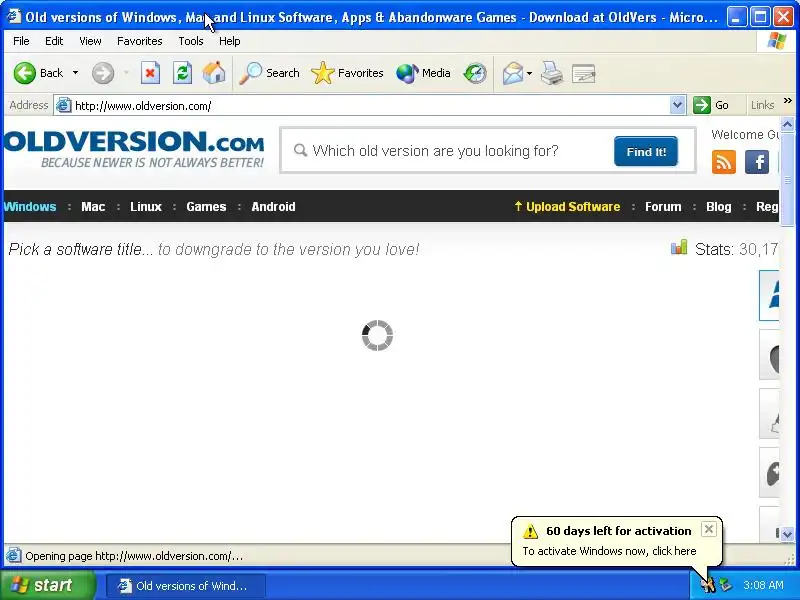Open the File menu

[x=21, y=41]
